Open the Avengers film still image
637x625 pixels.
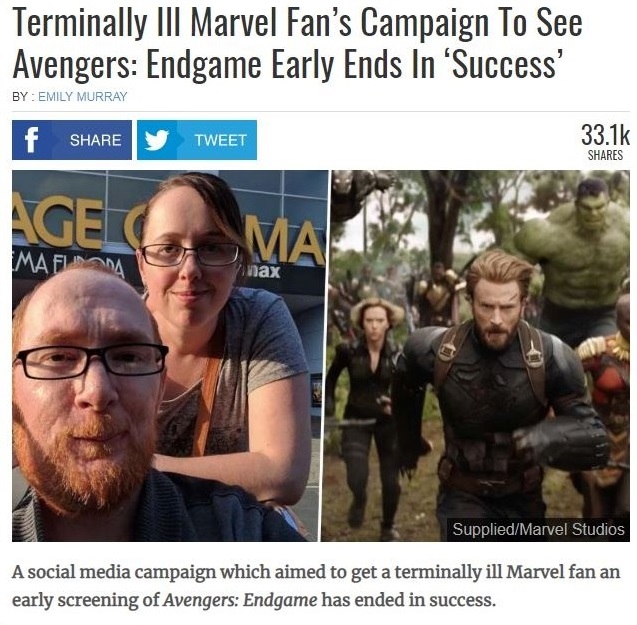(x=476, y=356)
